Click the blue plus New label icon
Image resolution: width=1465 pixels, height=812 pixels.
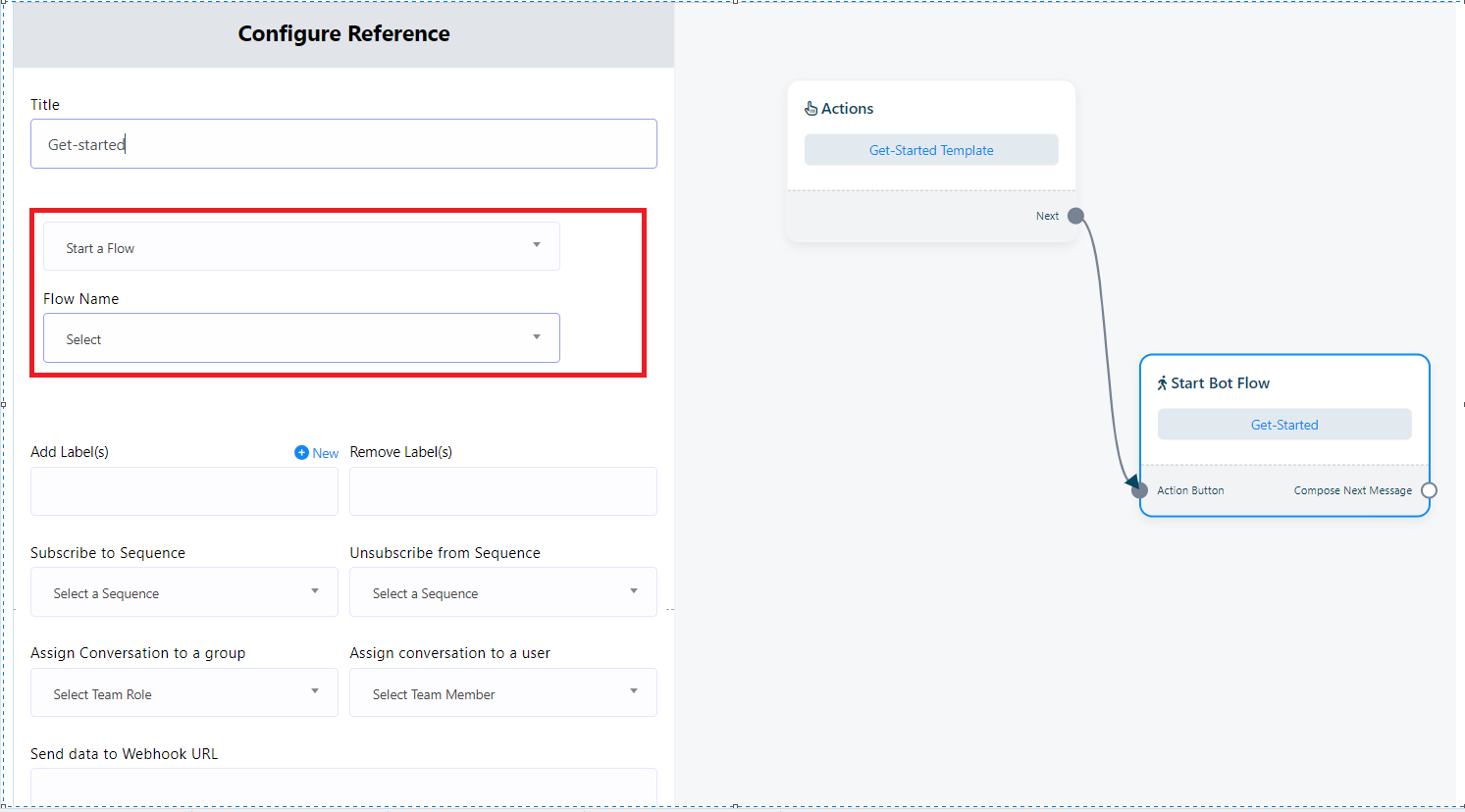pos(301,452)
